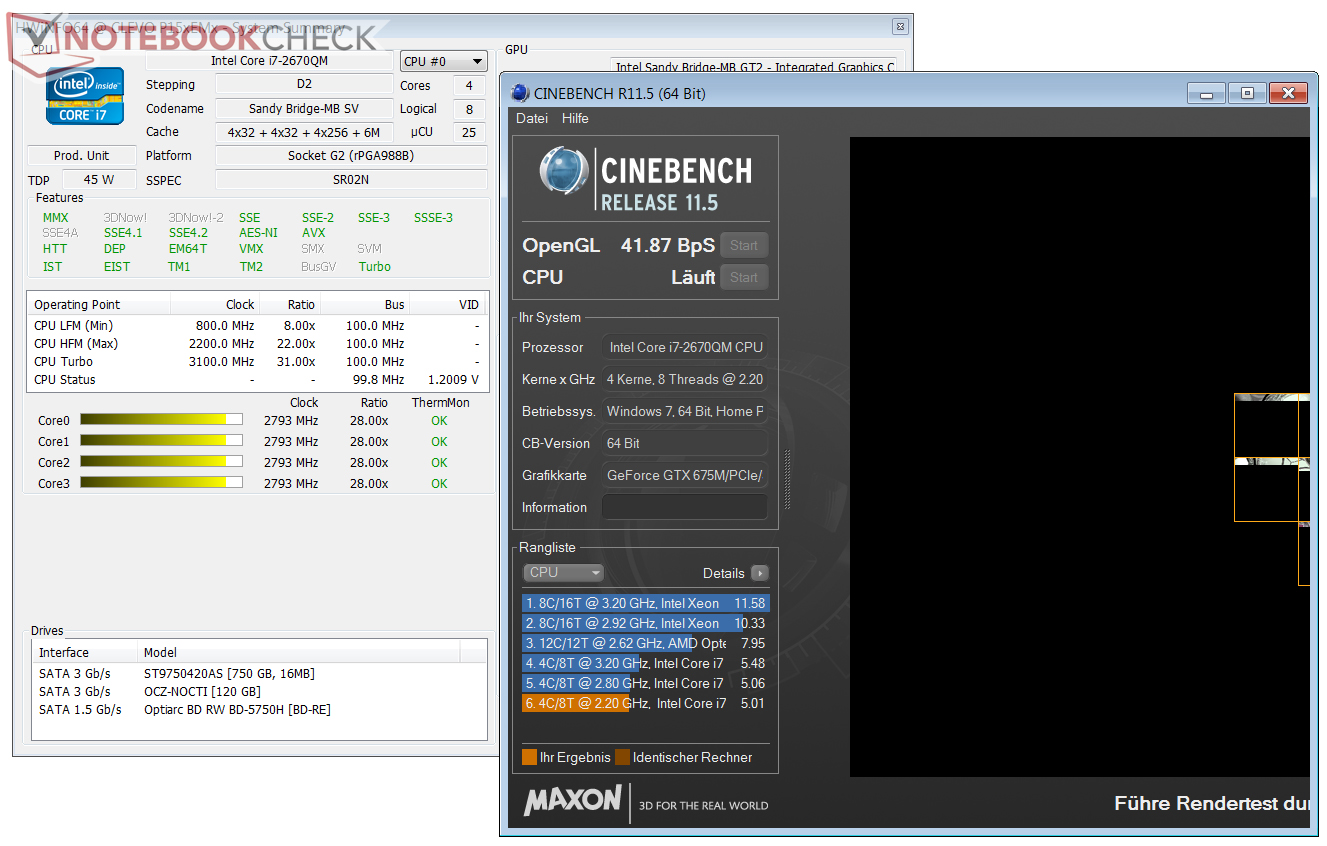Click the Prod. Unit button

coord(82,156)
